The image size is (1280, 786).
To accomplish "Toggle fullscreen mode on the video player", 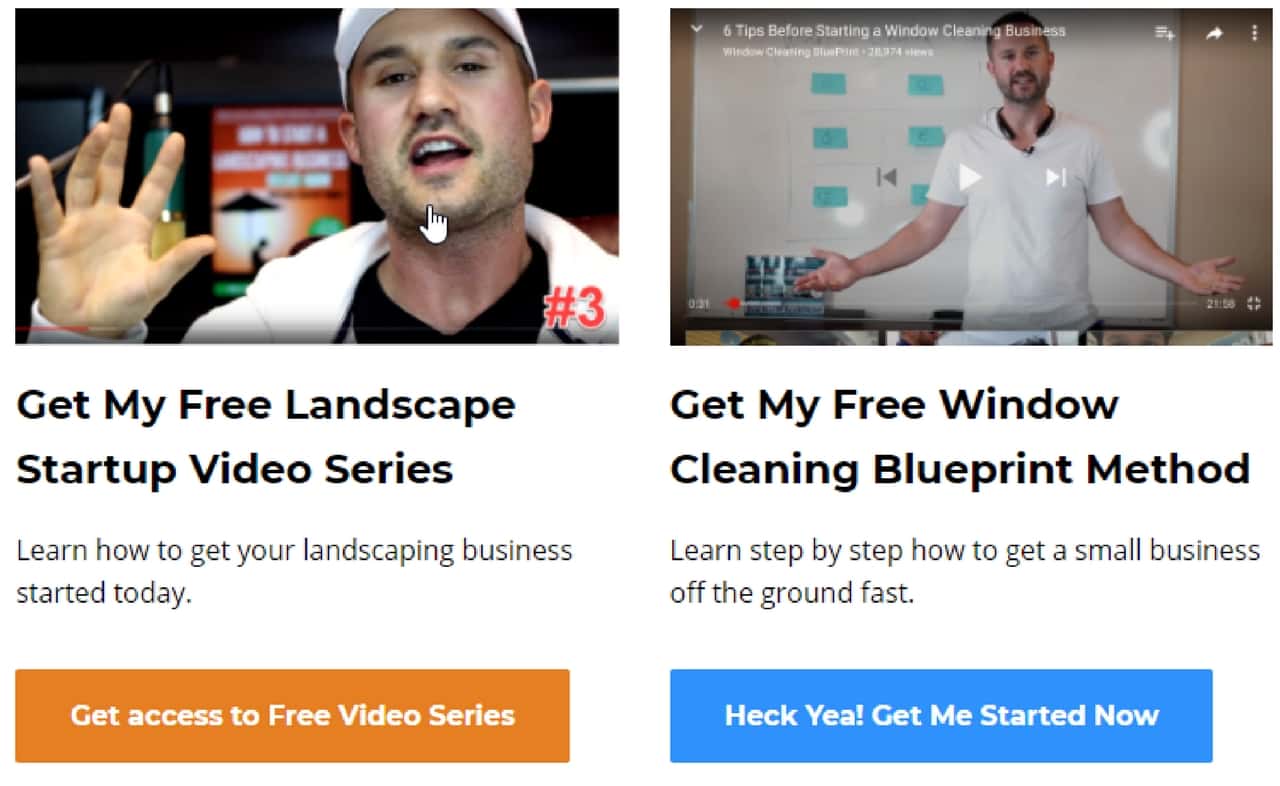I will click(1254, 304).
